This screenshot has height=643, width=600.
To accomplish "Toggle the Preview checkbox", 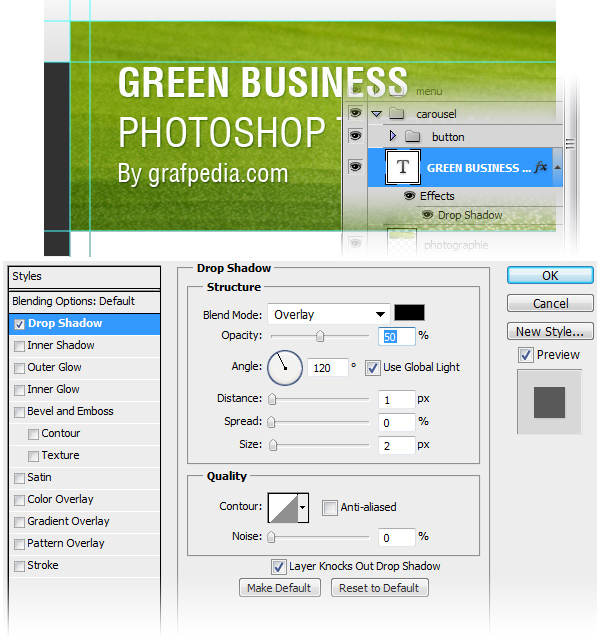I will (x=526, y=355).
